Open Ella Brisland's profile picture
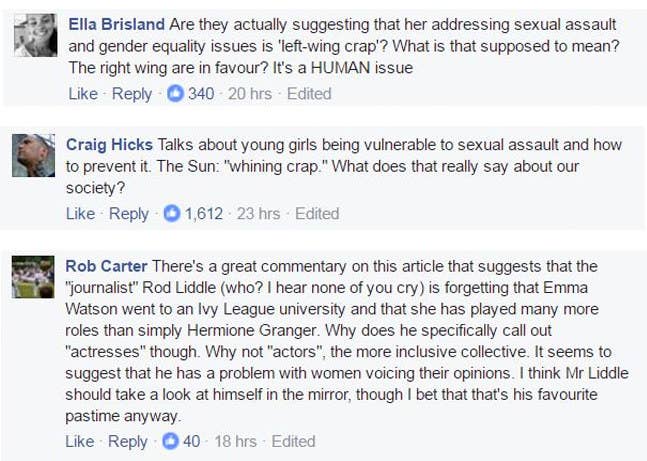This screenshot has width=647, height=461. point(35,35)
